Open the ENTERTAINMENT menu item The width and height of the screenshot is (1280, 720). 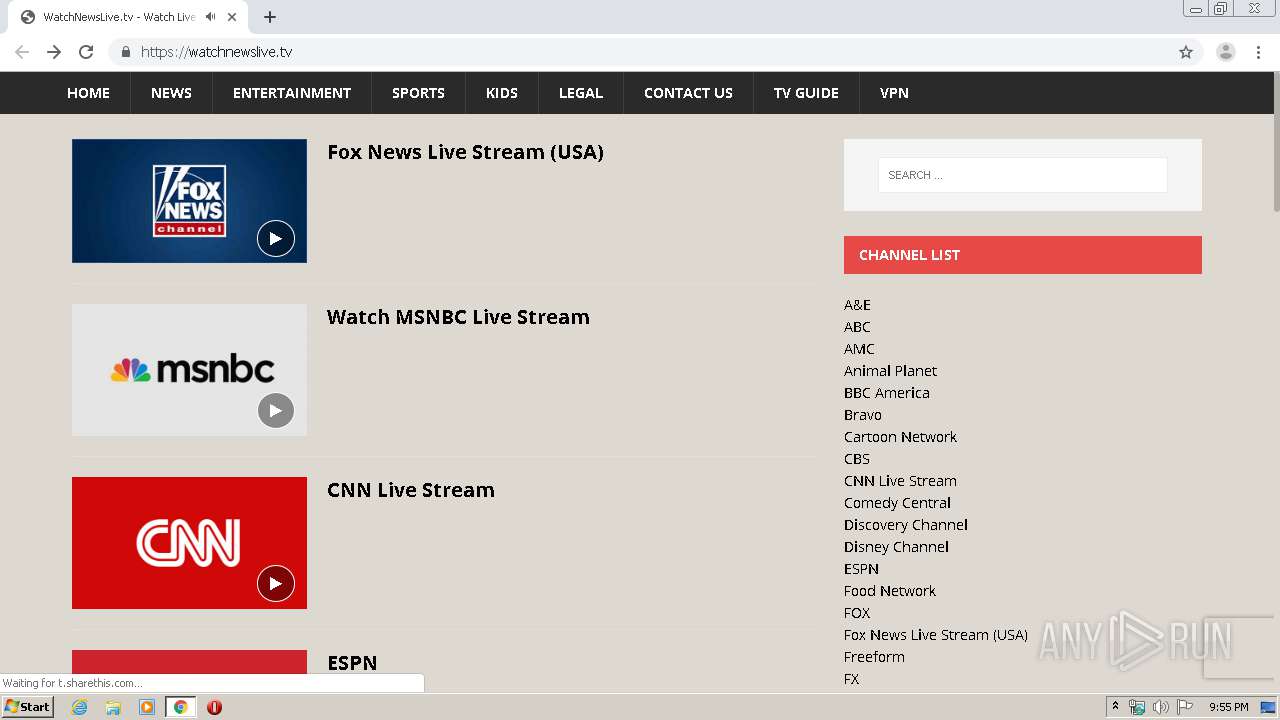(292, 93)
